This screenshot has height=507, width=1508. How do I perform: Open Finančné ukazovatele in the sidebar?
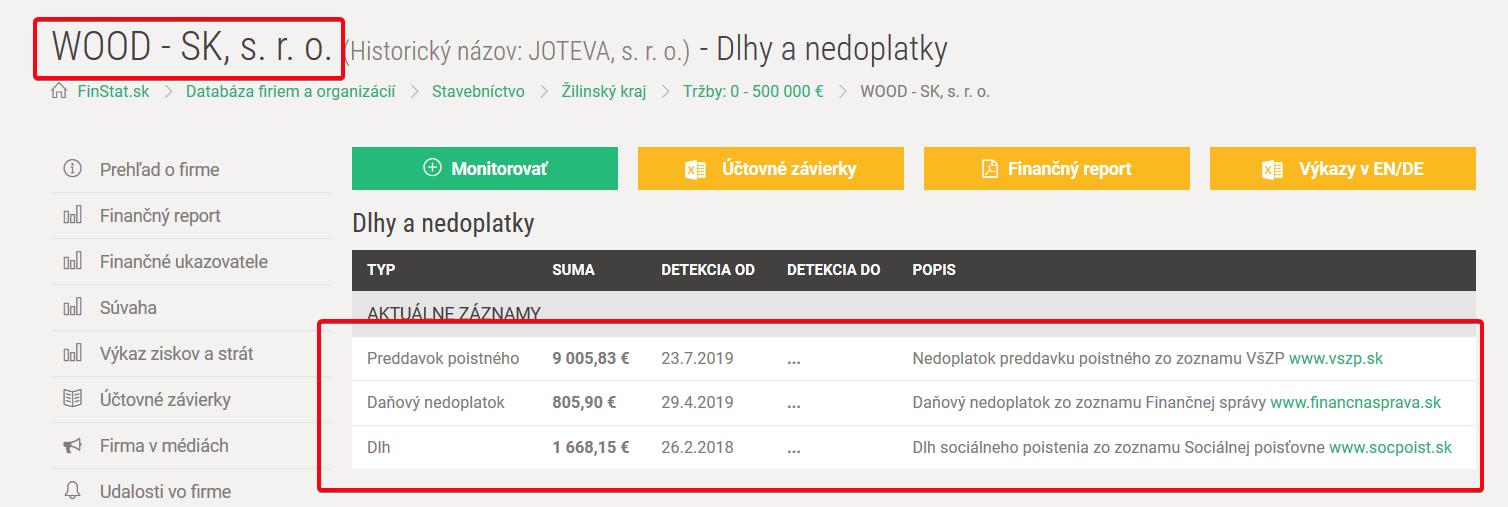pyautogui.click(x=183, y=262)
